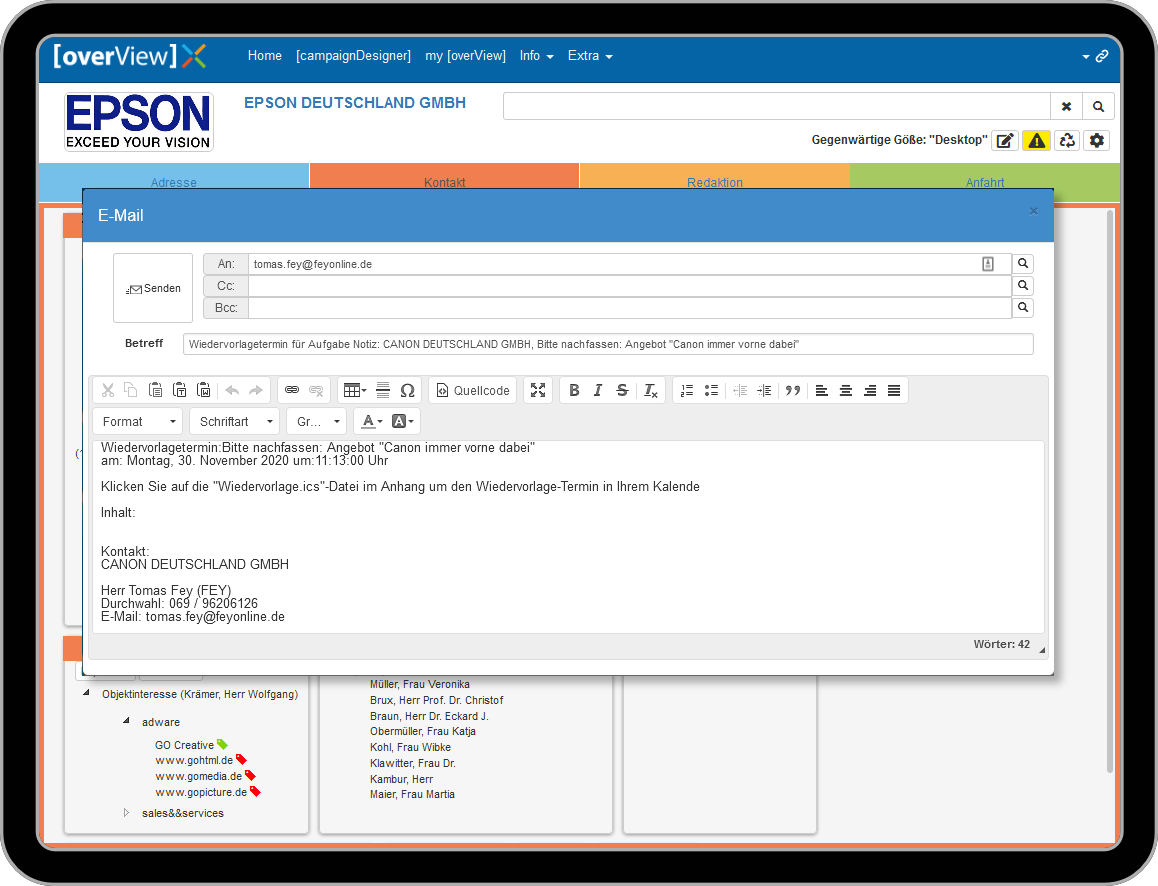Screen dimensions: 1158x886
Task: Click the Decrease indent icon
Action: click(x=740, y=391)
